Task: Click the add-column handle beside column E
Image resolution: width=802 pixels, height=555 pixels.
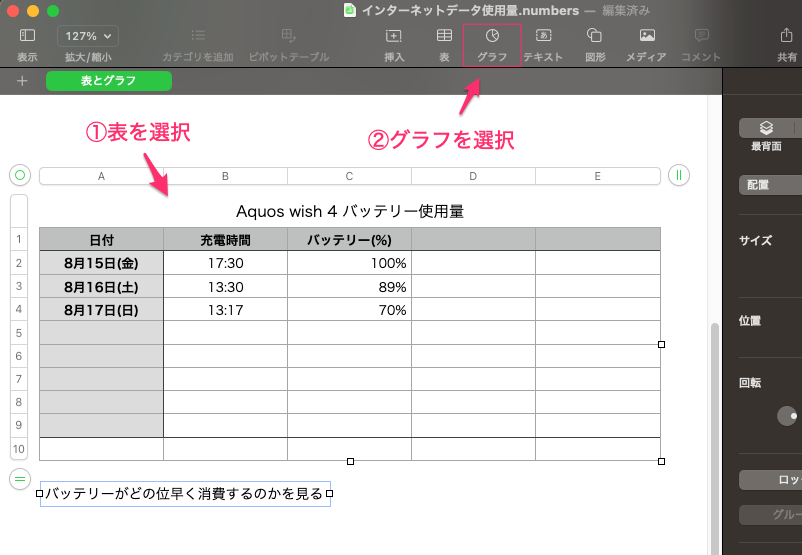Action: (x=679, y=175)
